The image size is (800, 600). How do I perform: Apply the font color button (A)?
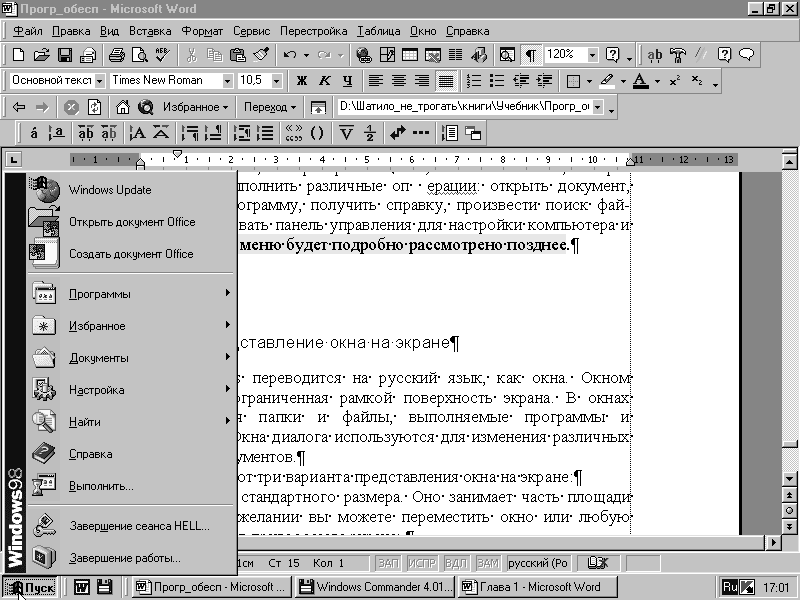click(641, 81)
